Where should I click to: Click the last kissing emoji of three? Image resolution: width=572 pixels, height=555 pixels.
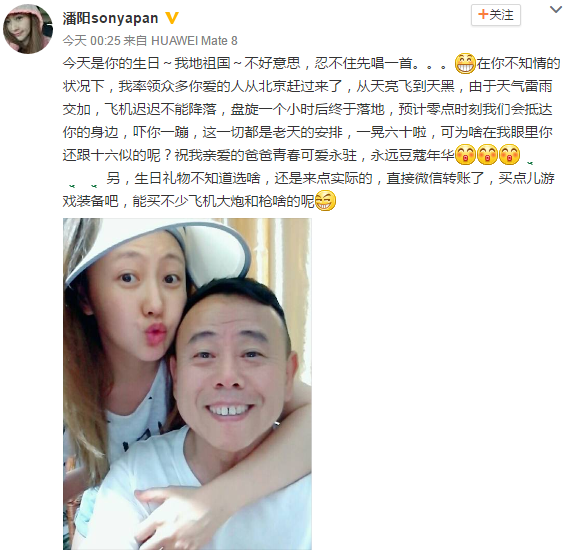509,155
